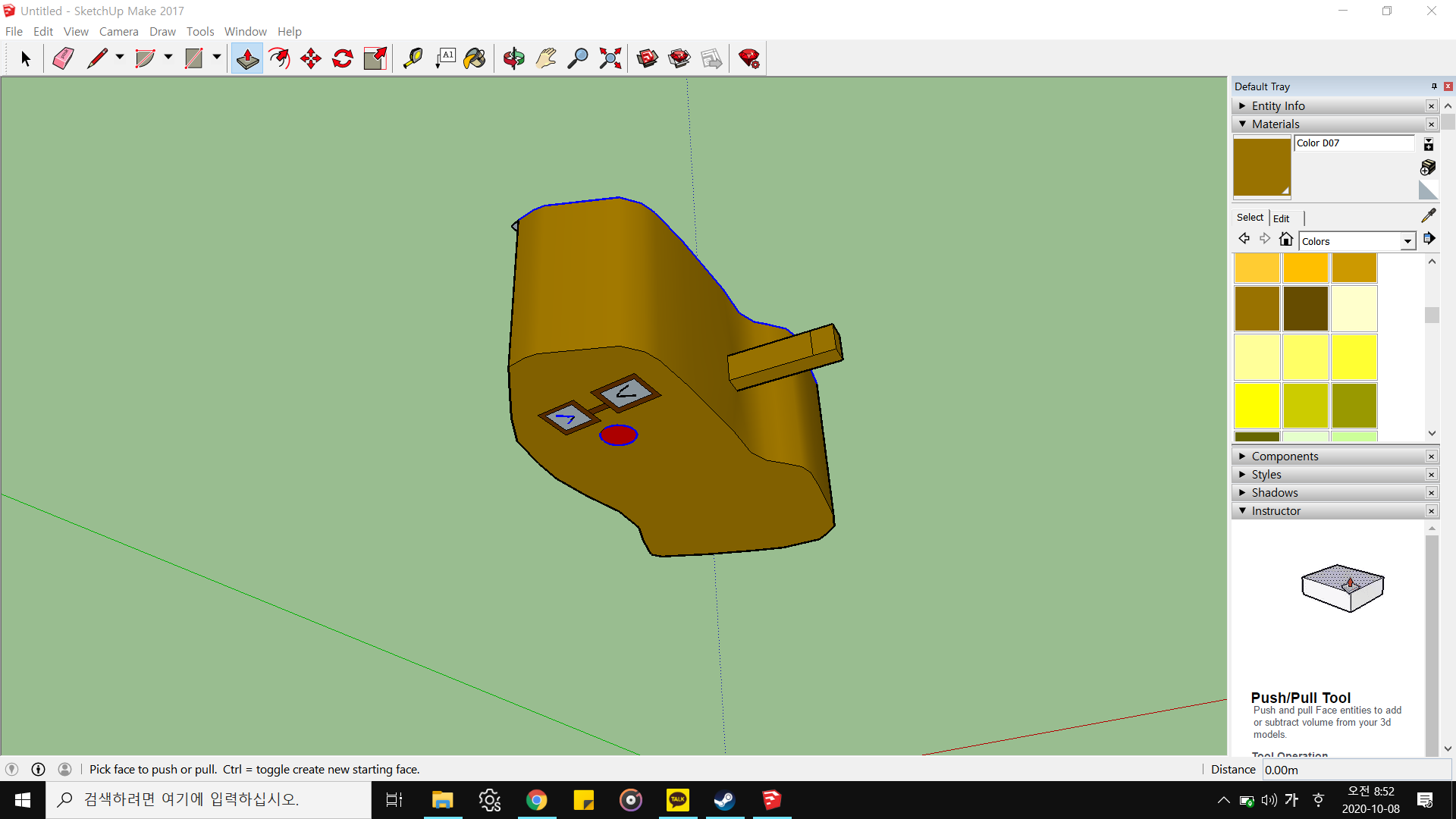Select the Offset tool
1456x819 pixels.
(279, 58)
